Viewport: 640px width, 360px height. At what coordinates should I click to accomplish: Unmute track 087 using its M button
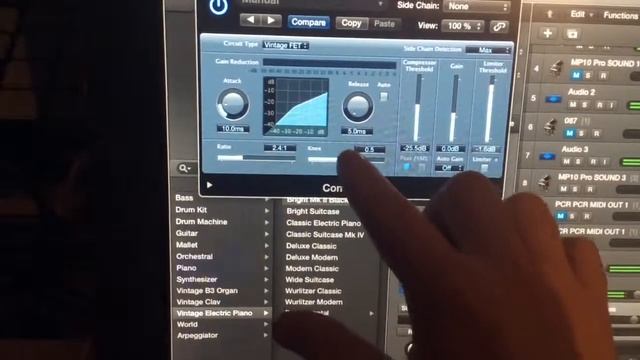click(570, 133)
